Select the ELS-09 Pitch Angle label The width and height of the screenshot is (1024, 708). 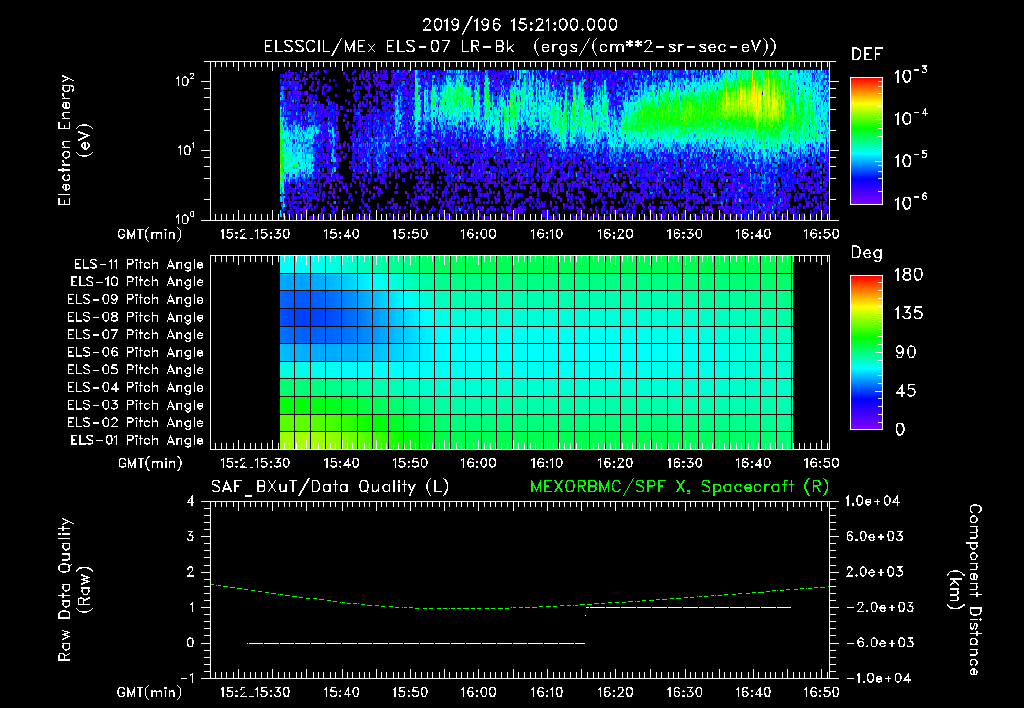coord(136,299)
